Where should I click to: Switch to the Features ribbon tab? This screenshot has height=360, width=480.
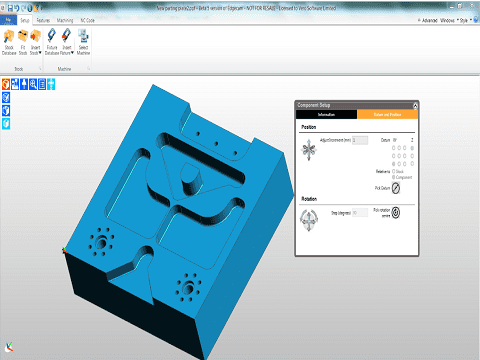pyautogui.click(x=43, y=20)
